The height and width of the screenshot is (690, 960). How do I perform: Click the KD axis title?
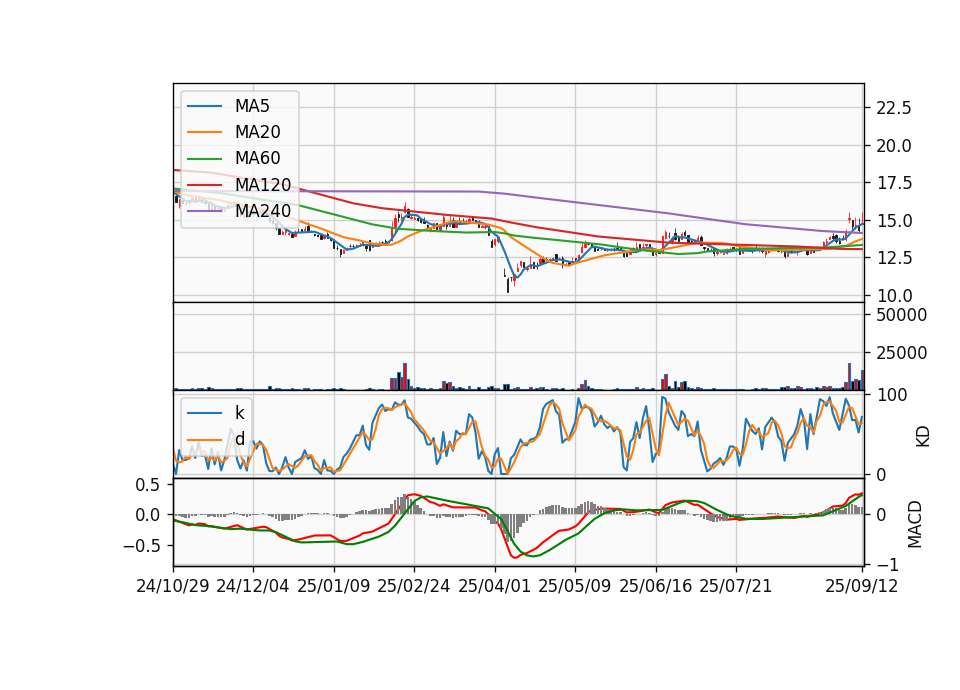click(x=923, y=436)
